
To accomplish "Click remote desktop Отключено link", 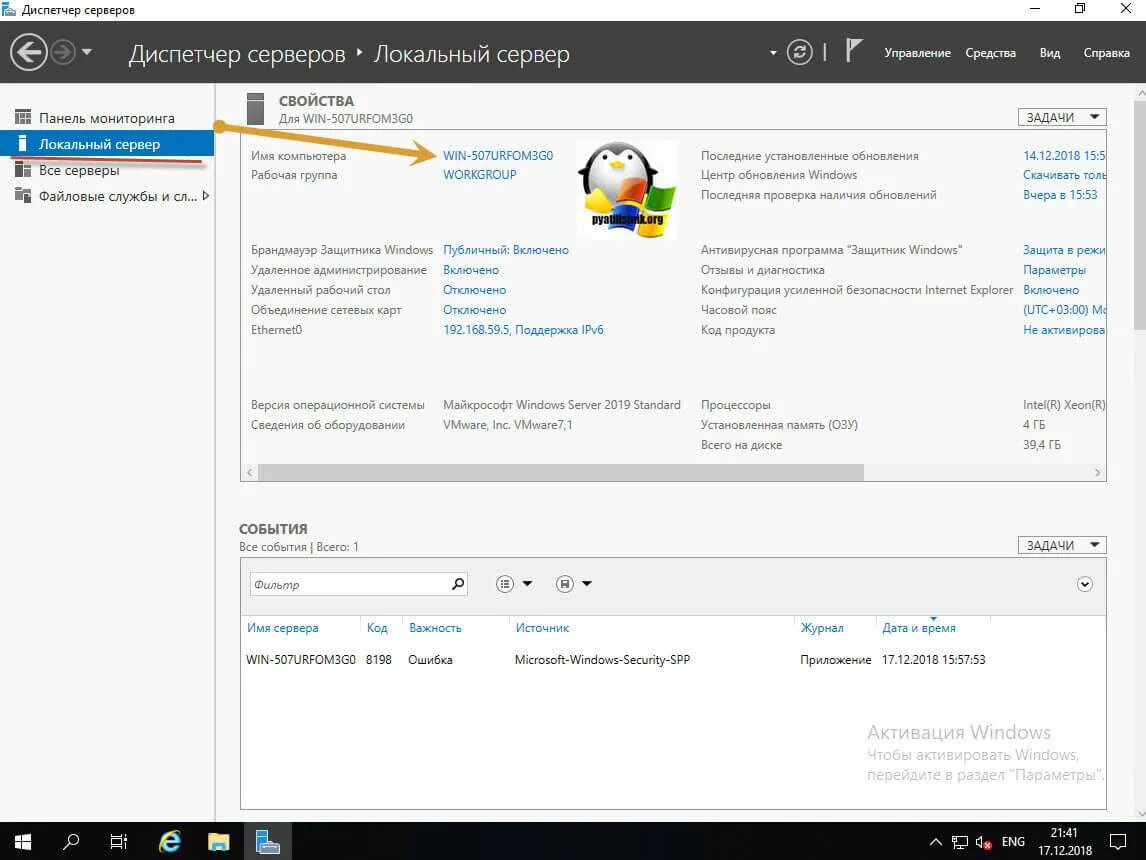I will (x=474, y=290).
